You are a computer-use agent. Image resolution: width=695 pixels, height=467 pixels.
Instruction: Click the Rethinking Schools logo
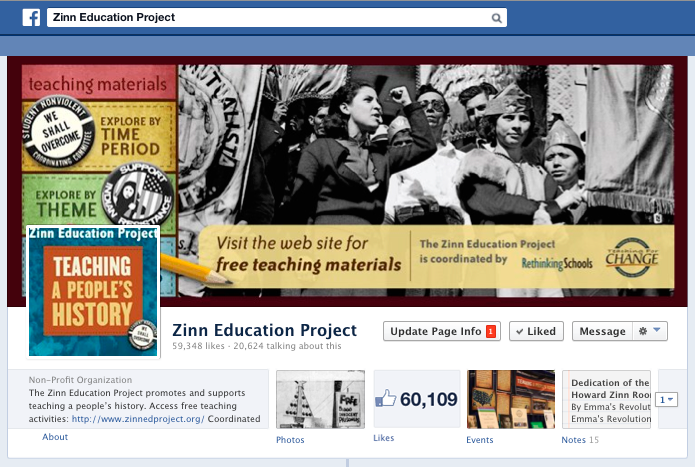click(557, 263)
